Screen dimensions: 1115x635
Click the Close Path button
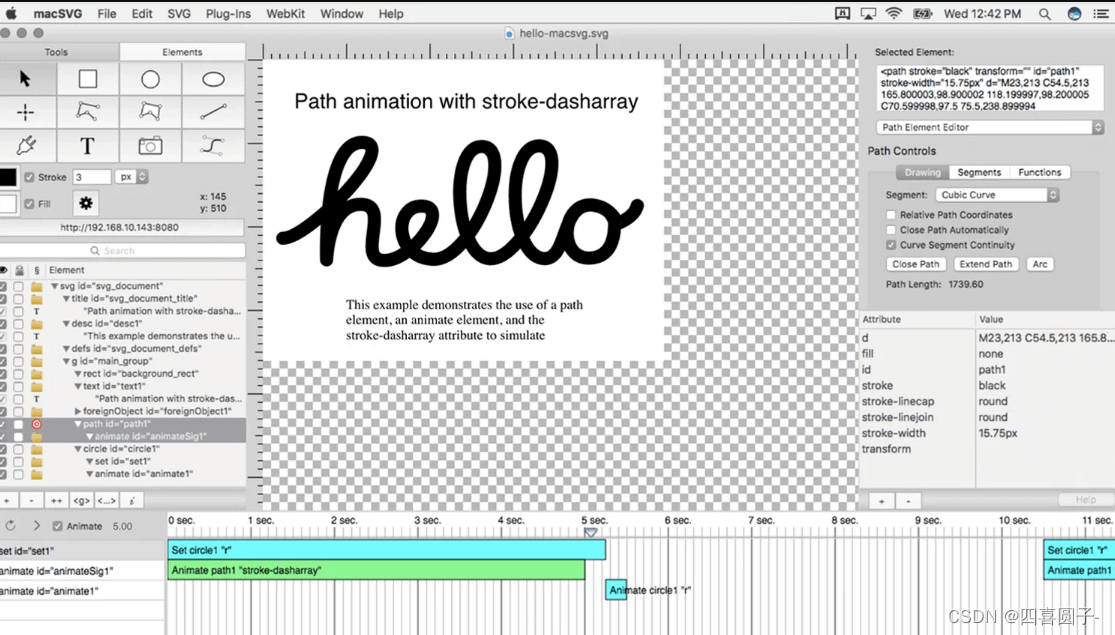[916, 264]
